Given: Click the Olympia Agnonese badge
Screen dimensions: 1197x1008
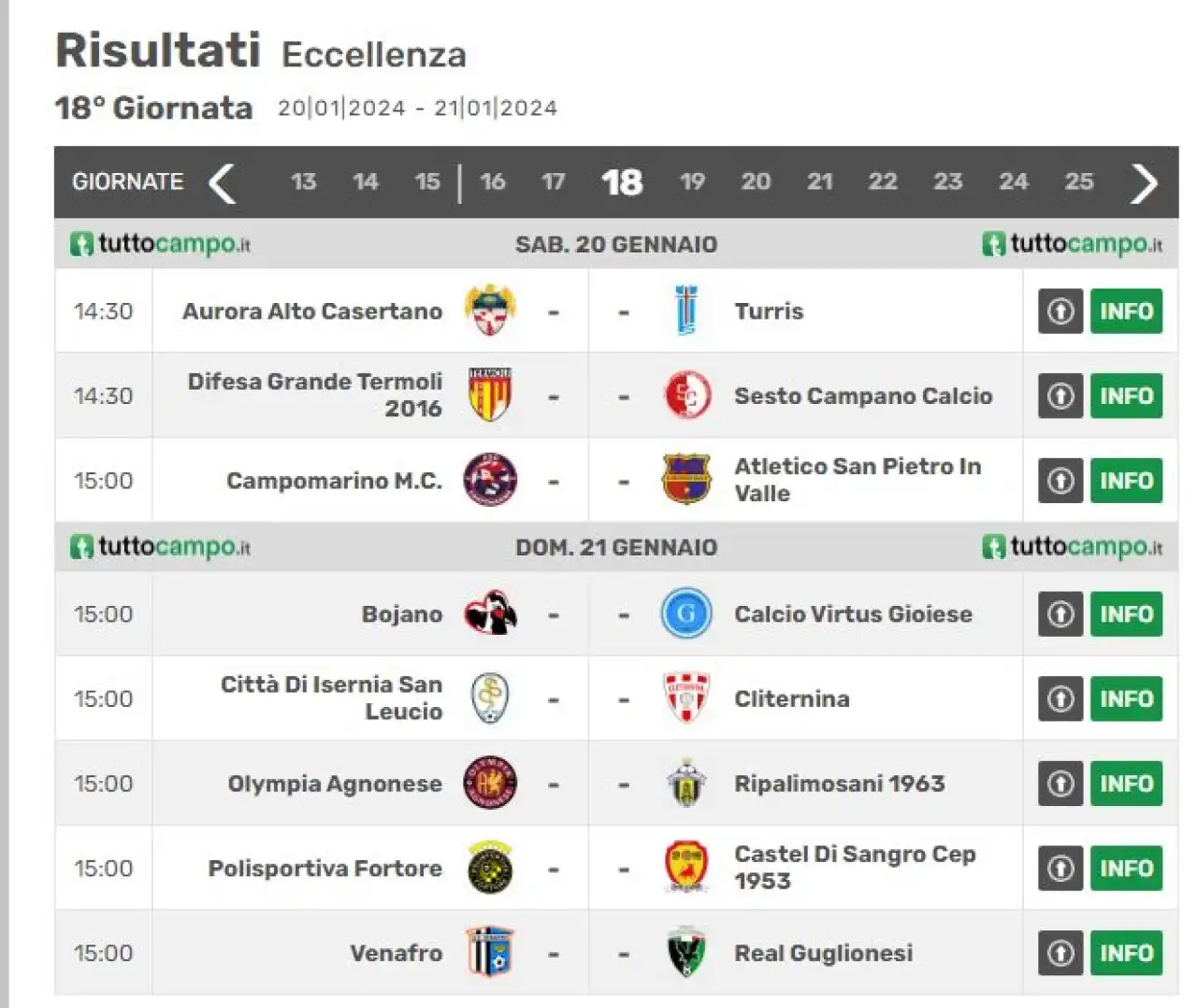Looking at the screenshot, I should tap(490, 783).
